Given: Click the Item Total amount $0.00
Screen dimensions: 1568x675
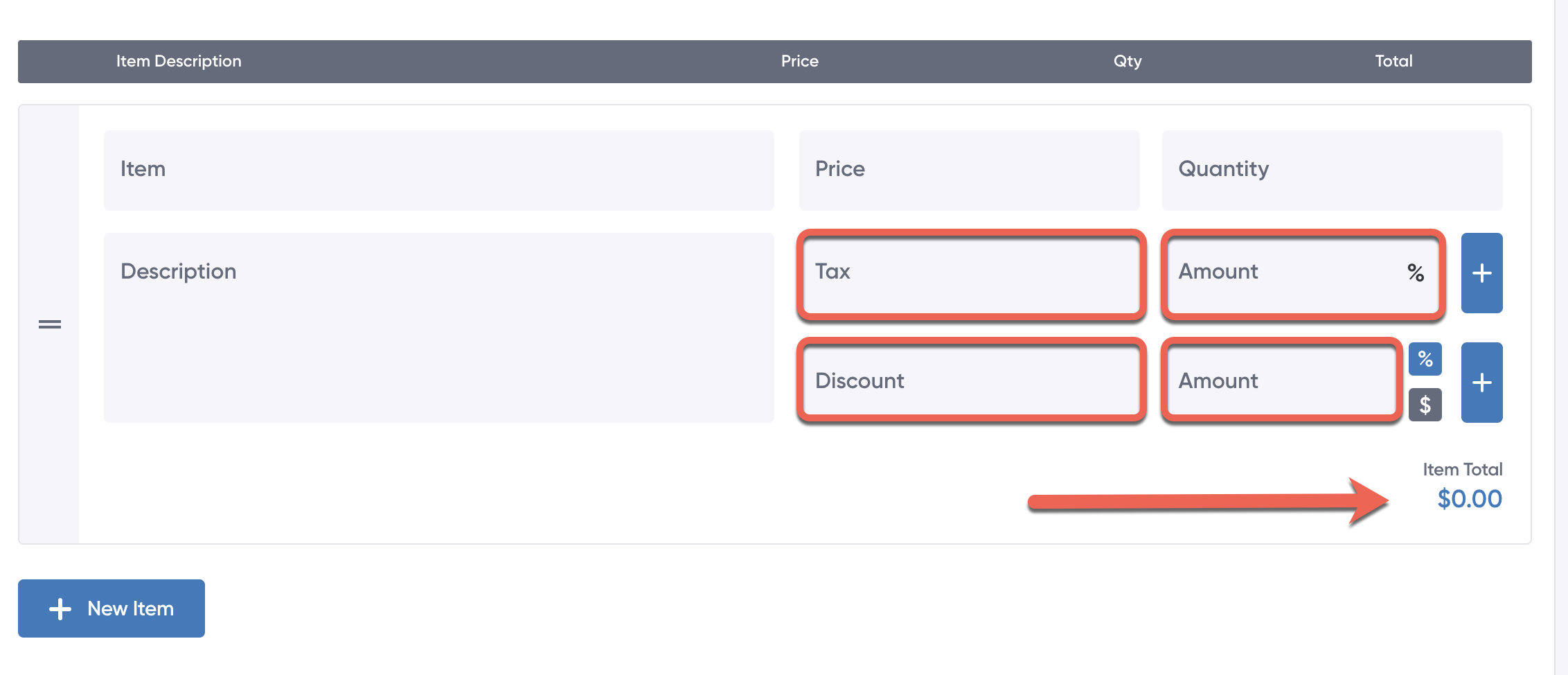Looking at the screenshot, I should (x=1470, y=498).
